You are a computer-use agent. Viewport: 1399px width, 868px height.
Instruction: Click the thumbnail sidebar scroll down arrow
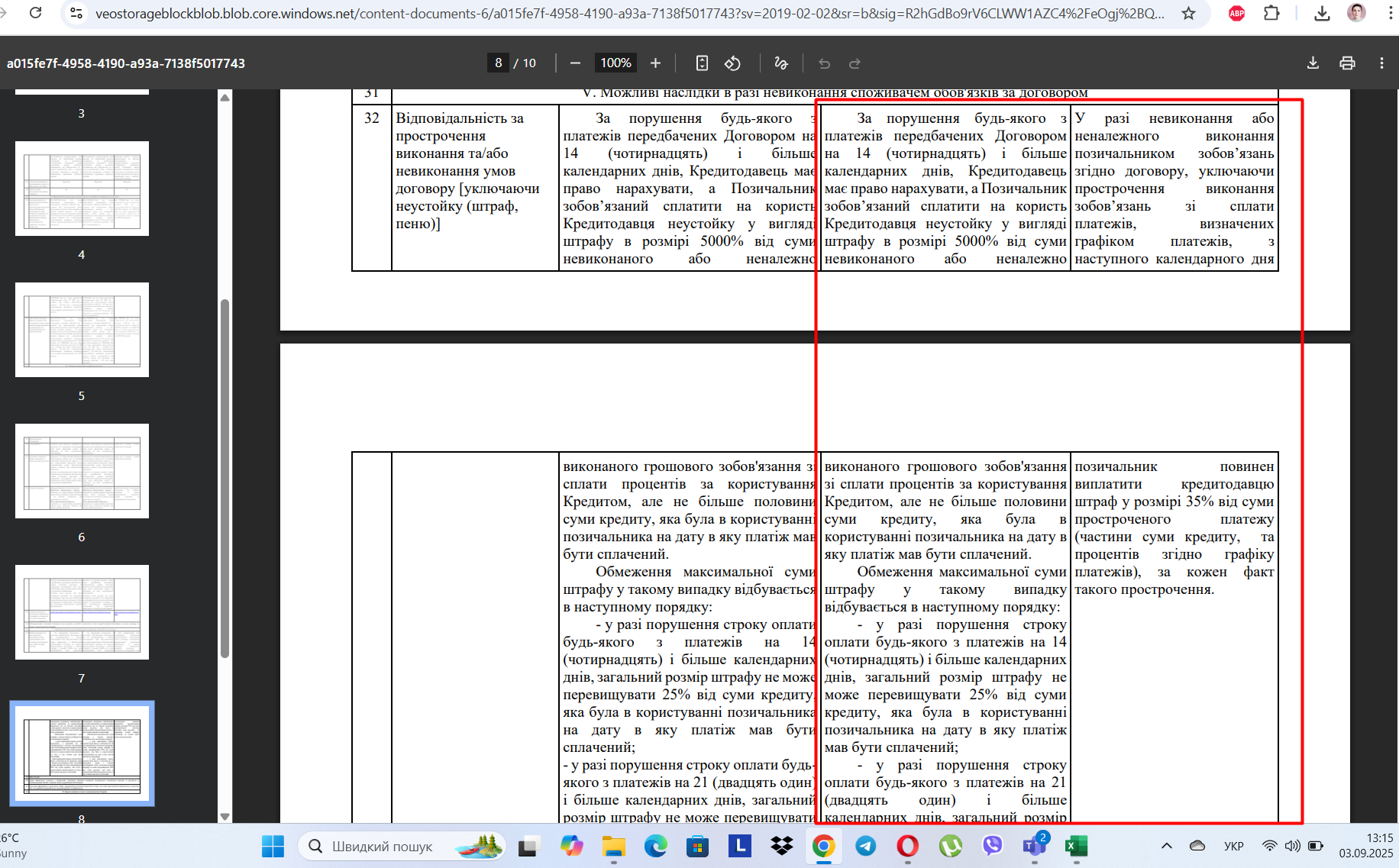pyautogui.click(x=225, y=816)
